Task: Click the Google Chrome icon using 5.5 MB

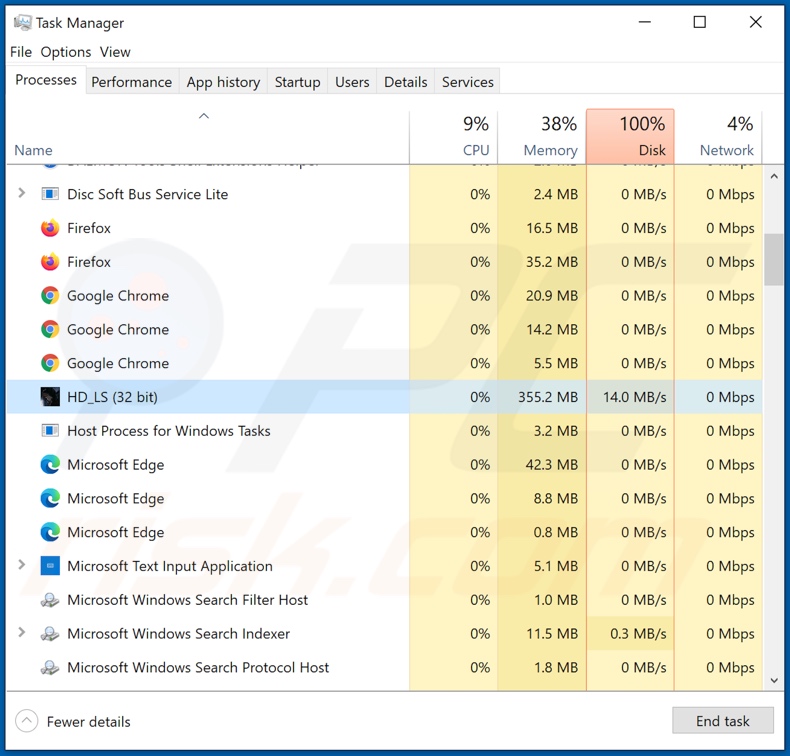Action: (50, 363)
